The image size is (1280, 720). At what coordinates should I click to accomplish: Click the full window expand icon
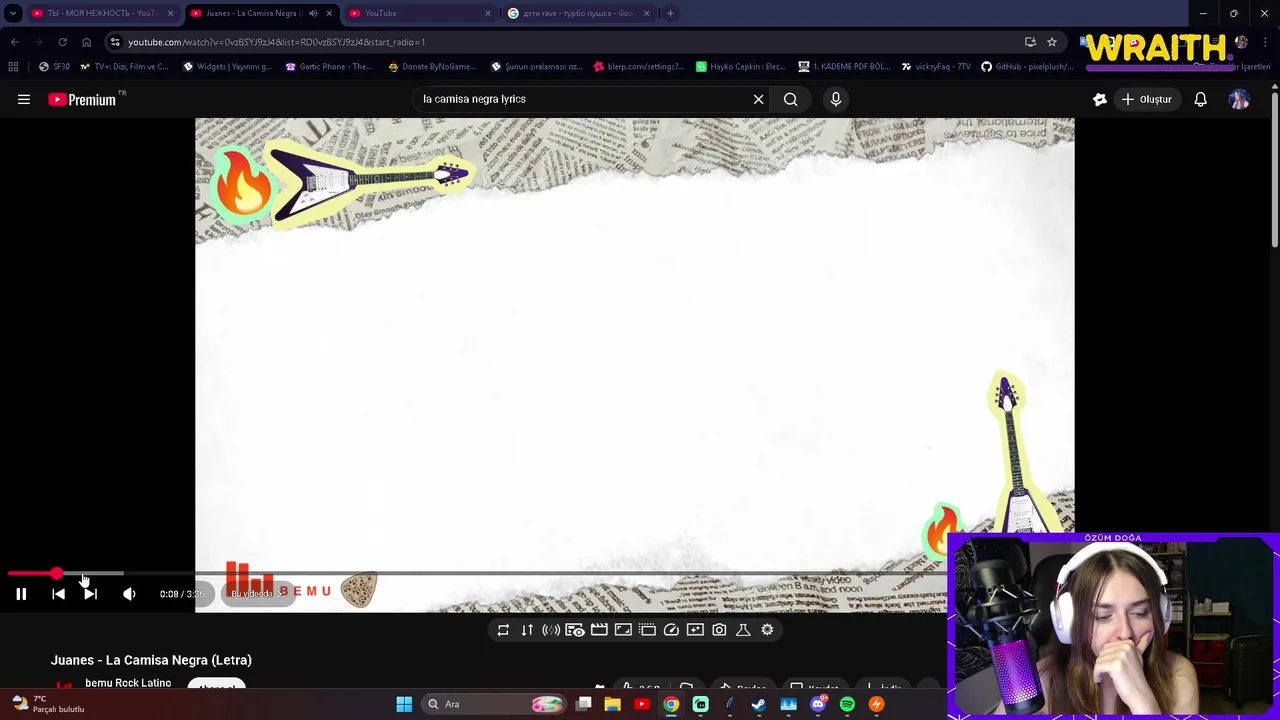coord(623,630)
